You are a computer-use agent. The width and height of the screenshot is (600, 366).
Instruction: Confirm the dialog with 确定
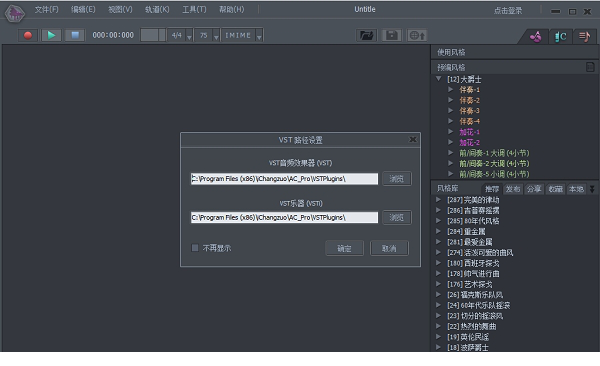(344, 248)
